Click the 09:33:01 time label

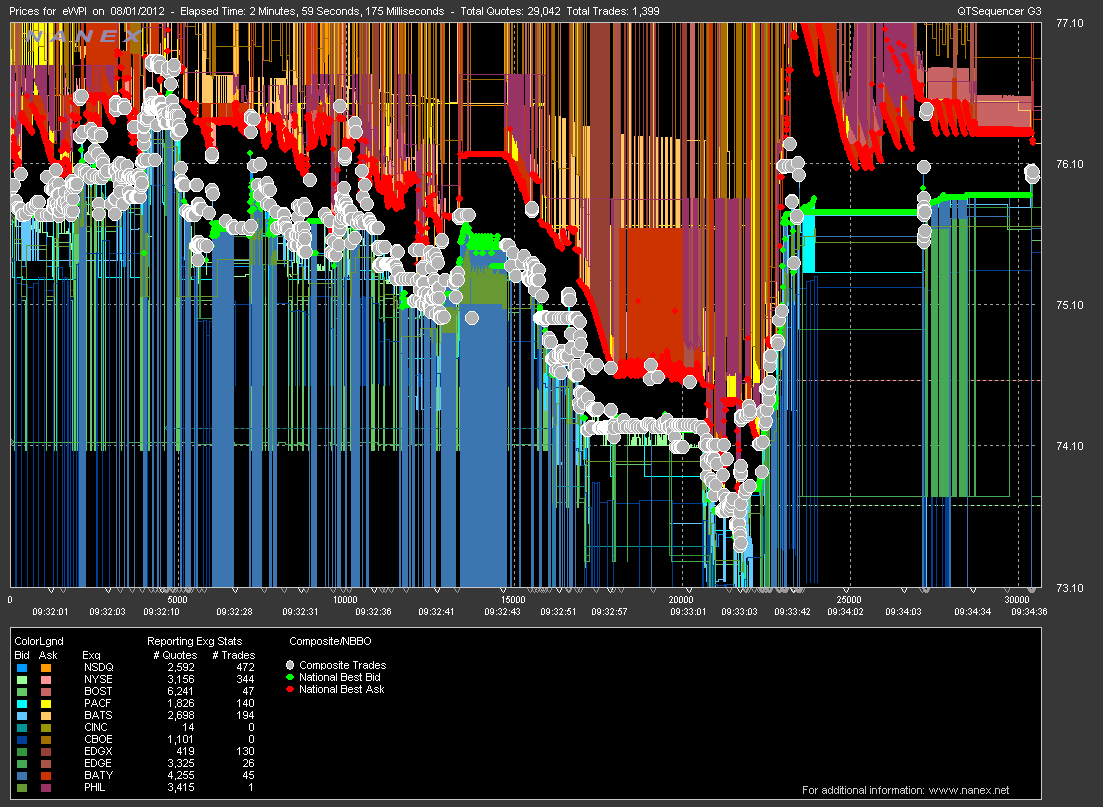coord(688,612)
